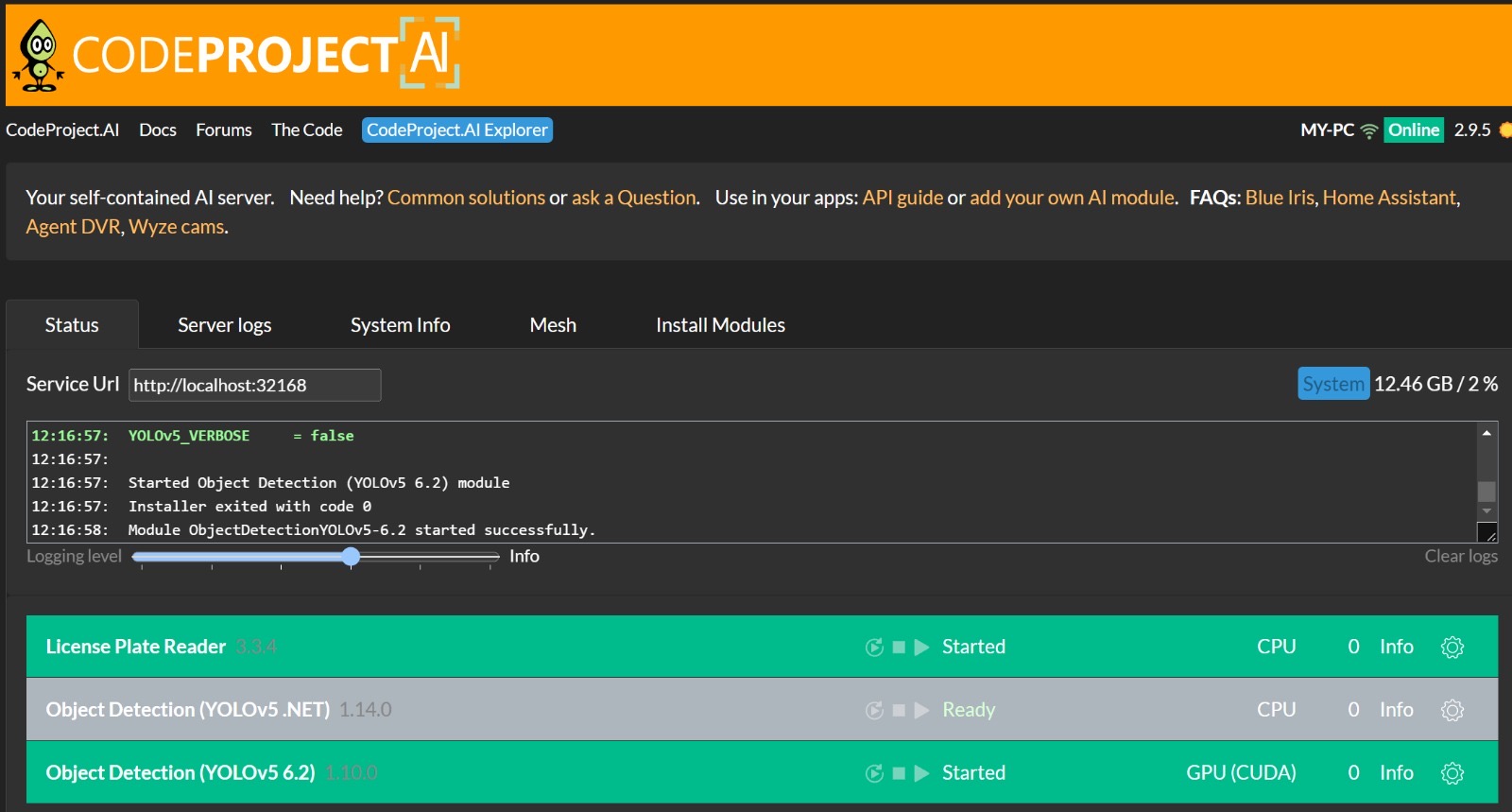
Task: Stop Object Detection (YOLOv5 .NET) module
Action: click(899, 710)
